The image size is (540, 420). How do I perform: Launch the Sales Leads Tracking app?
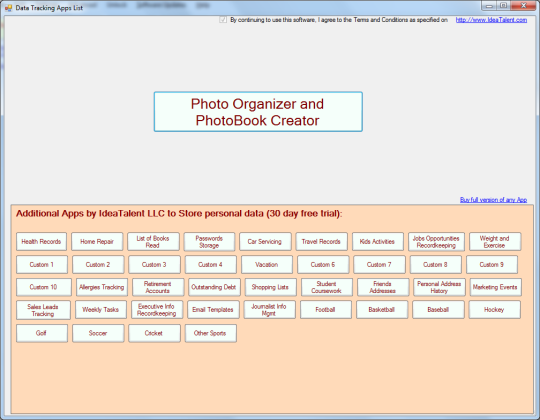pos(43,310)
